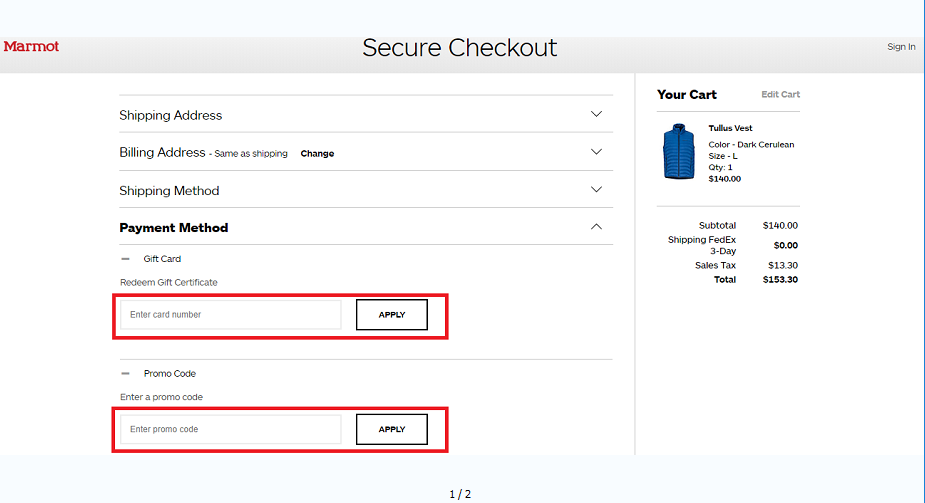Focus the Enter promo code field
The image size is (925, 503).
[x=231, y=429]
